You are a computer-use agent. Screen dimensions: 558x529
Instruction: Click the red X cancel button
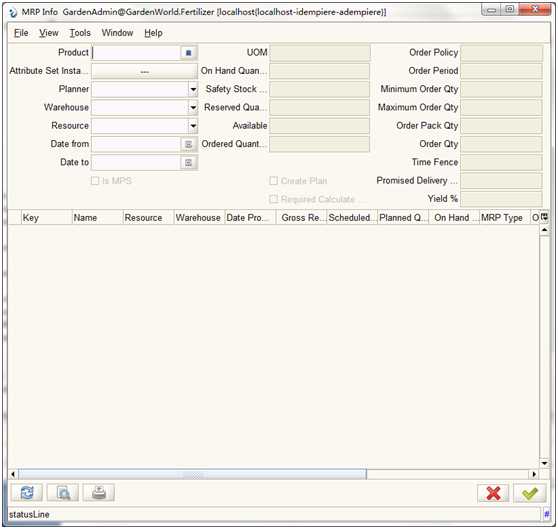493,493
